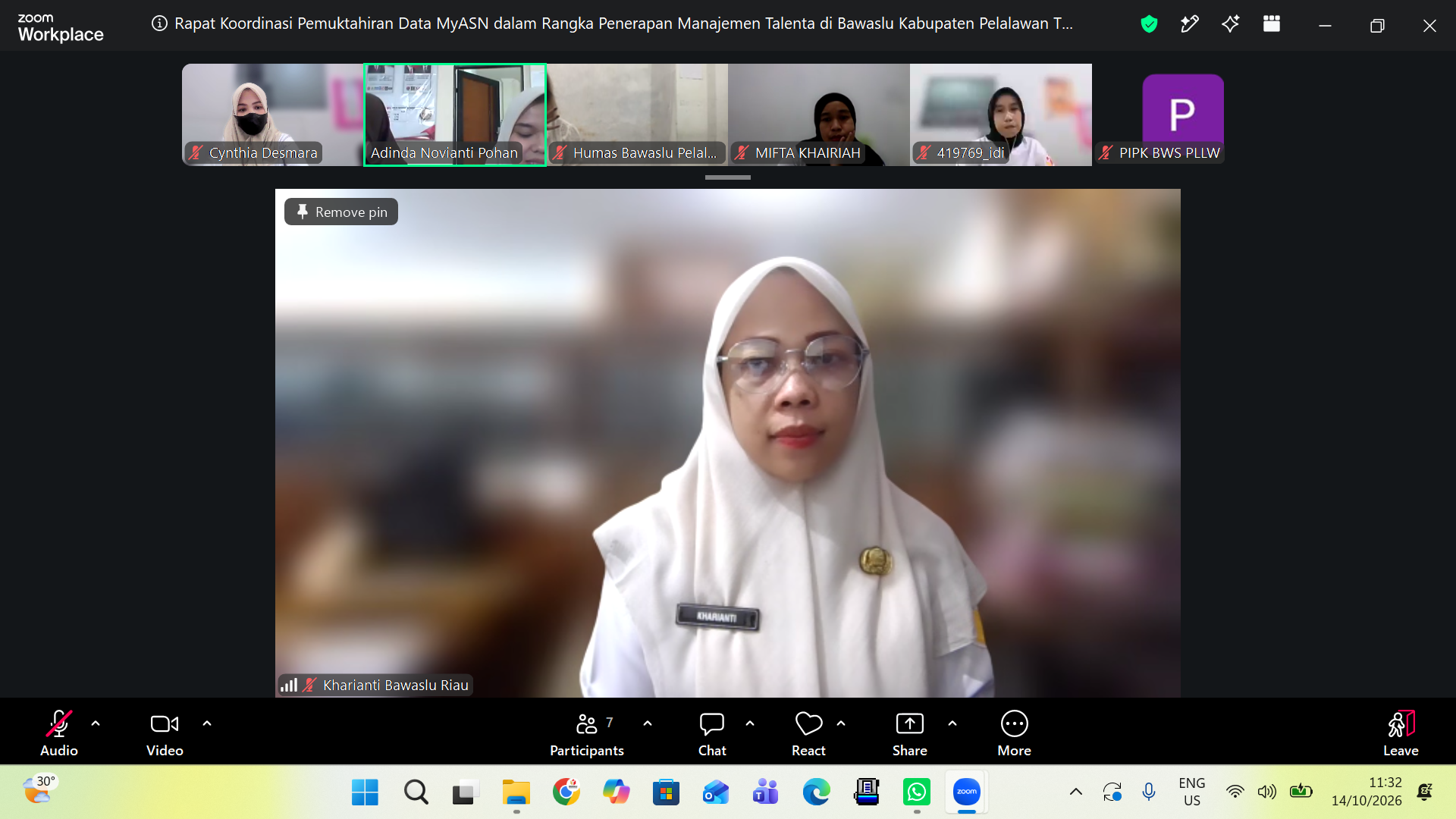Screen dimensions: 1456x819
Task: Show hidden system tray icons
Action: pos(1076,792)
